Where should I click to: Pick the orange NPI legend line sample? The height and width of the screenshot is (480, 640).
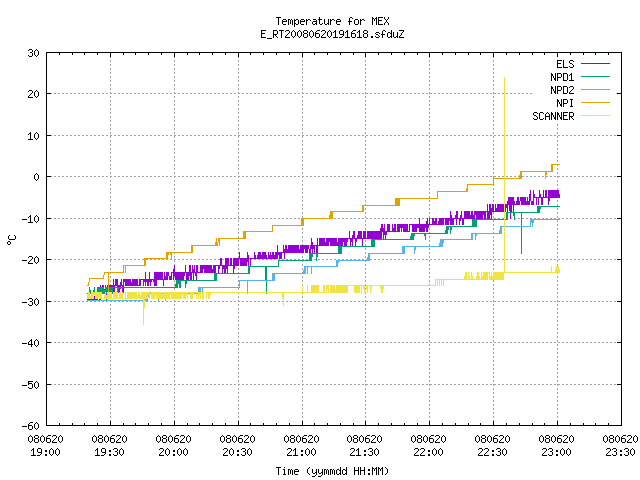point(595,103)
